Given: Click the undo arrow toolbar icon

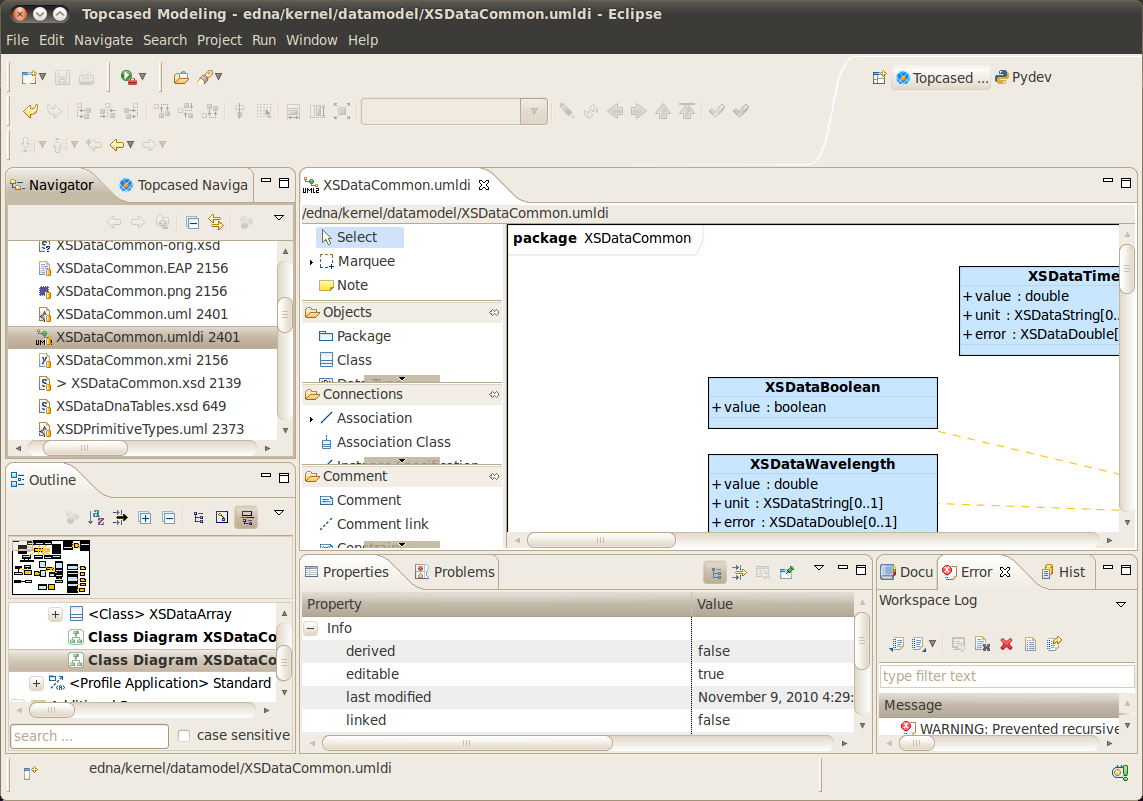Looking at the screenshot, I should 30,111.
